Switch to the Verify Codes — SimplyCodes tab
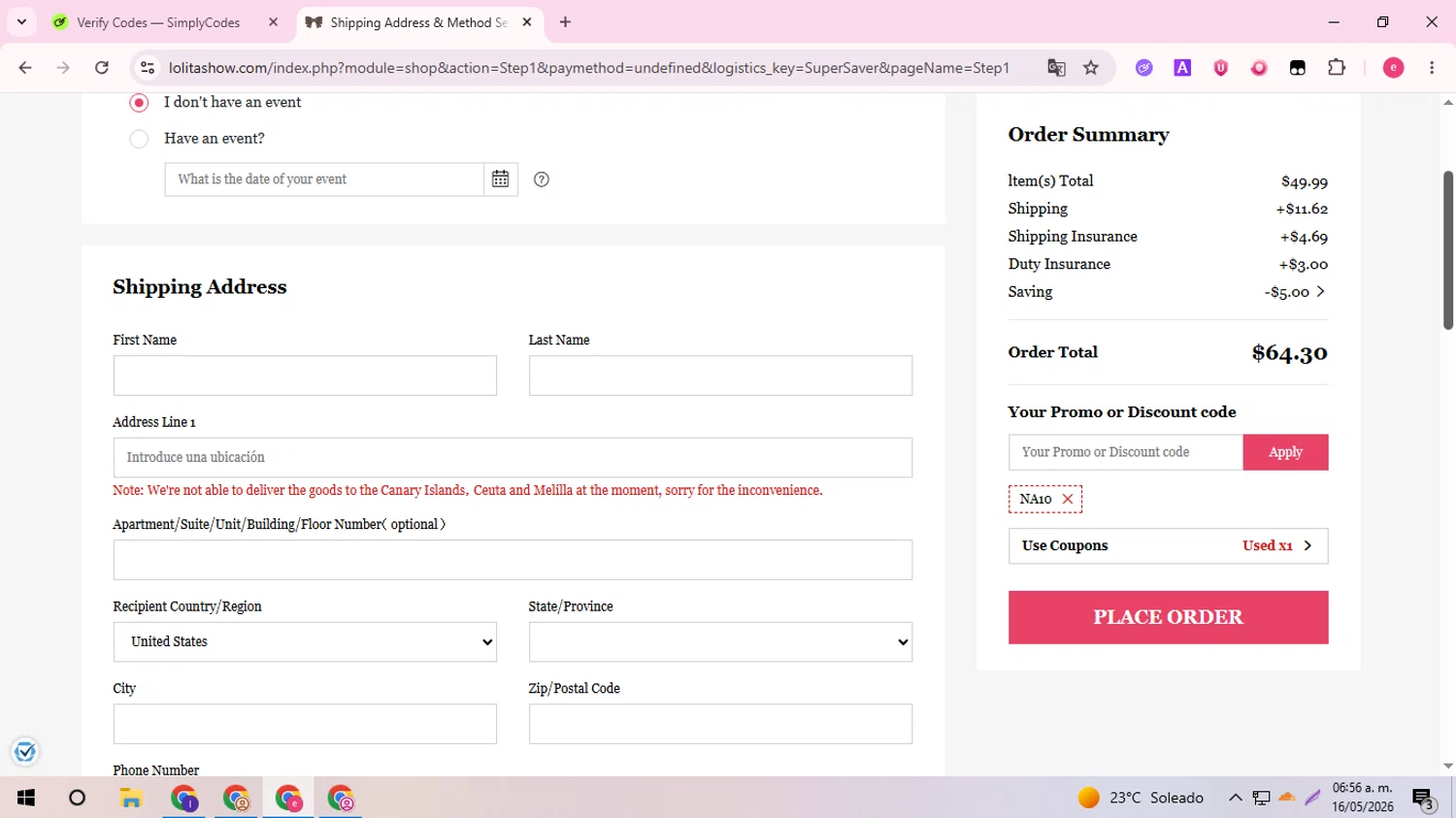 (158, 22)
